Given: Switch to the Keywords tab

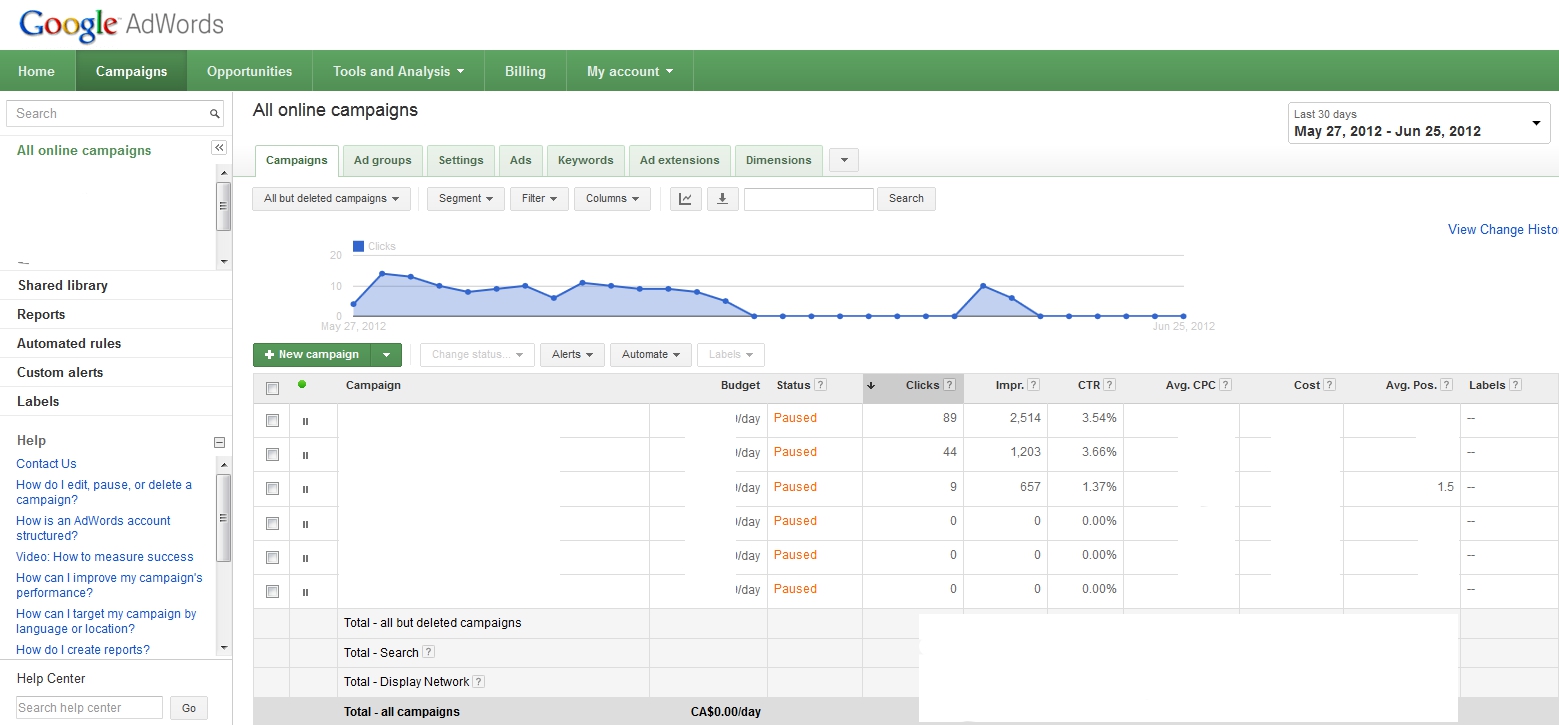Looking at the screenshot, I should pyautogui.click(x=586, y=161).
